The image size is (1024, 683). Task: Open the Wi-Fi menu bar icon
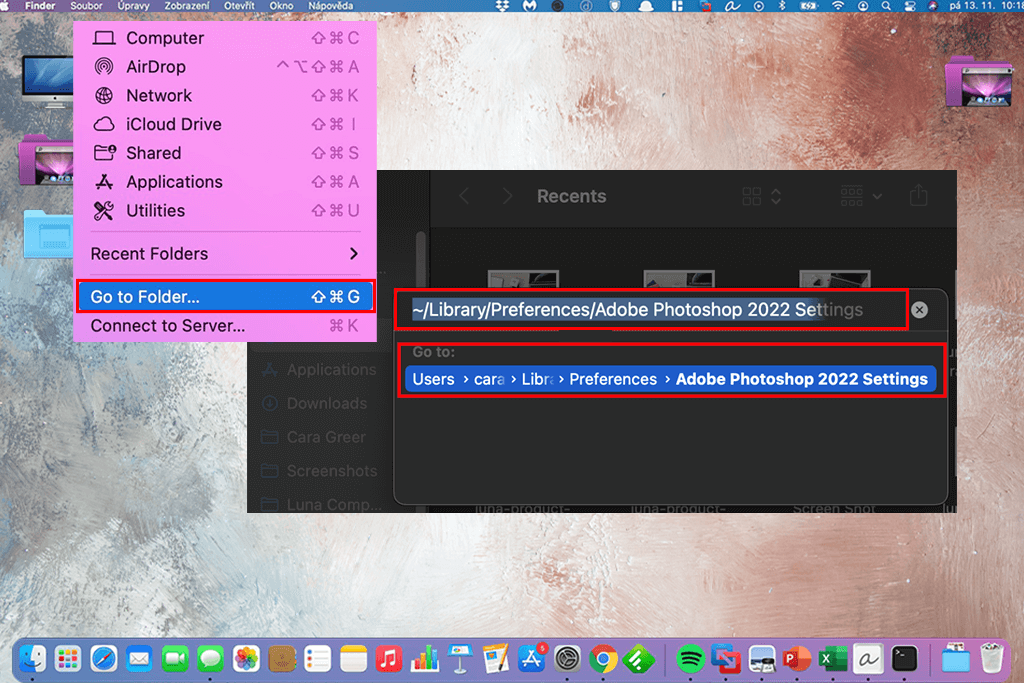coord(838,6)
